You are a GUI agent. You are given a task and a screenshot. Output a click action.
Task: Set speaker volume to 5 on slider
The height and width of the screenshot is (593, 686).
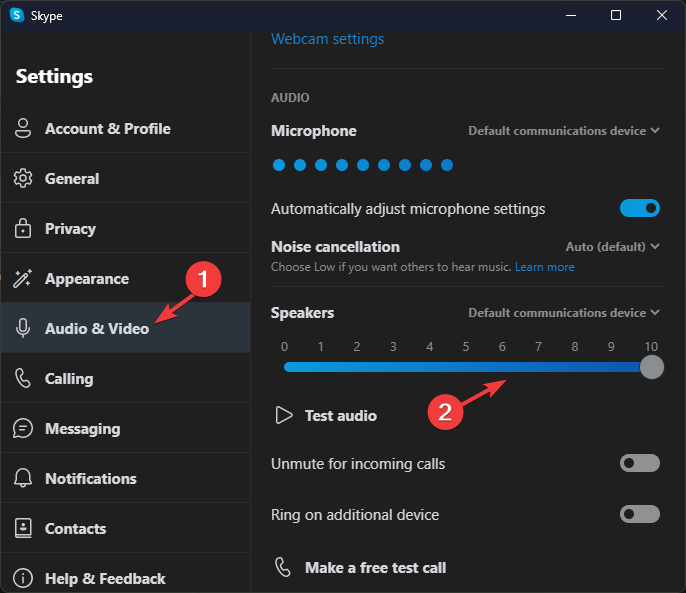(x=466, y=367)
